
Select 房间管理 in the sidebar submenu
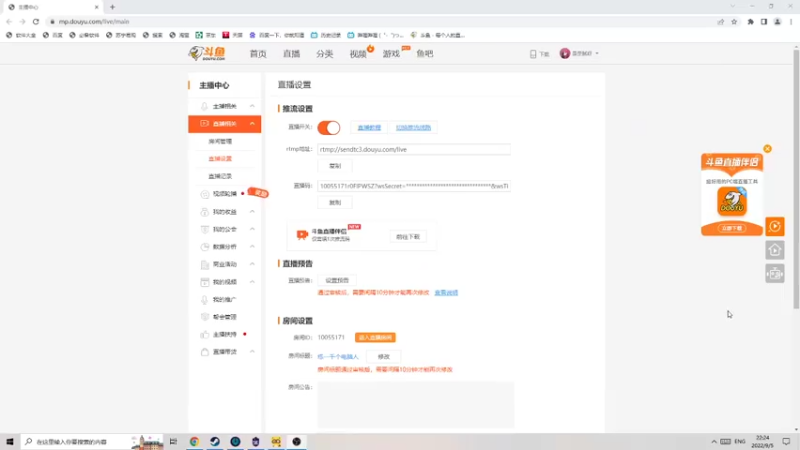[x=220, y=141]
